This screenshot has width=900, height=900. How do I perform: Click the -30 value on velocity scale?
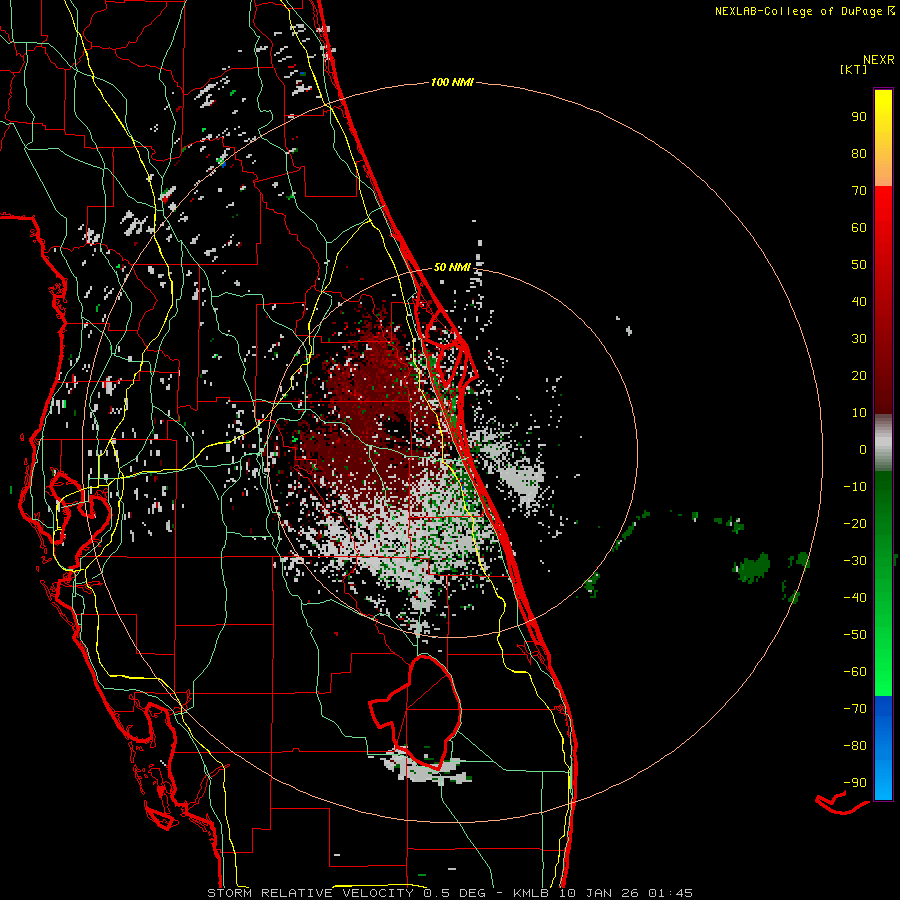pos(855,561)
